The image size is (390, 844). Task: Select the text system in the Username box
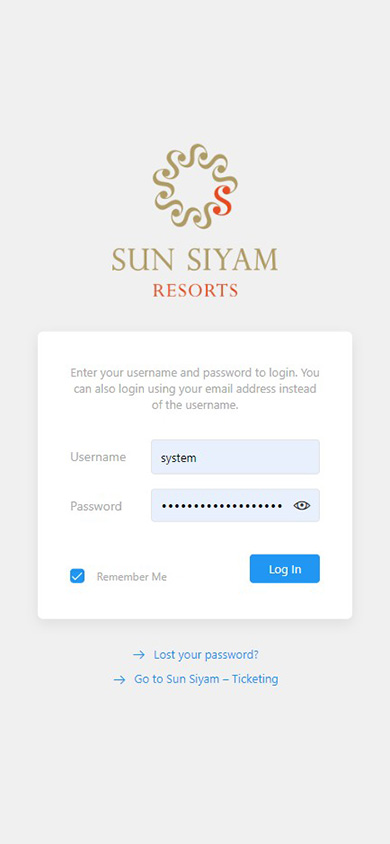coord(179,459)
